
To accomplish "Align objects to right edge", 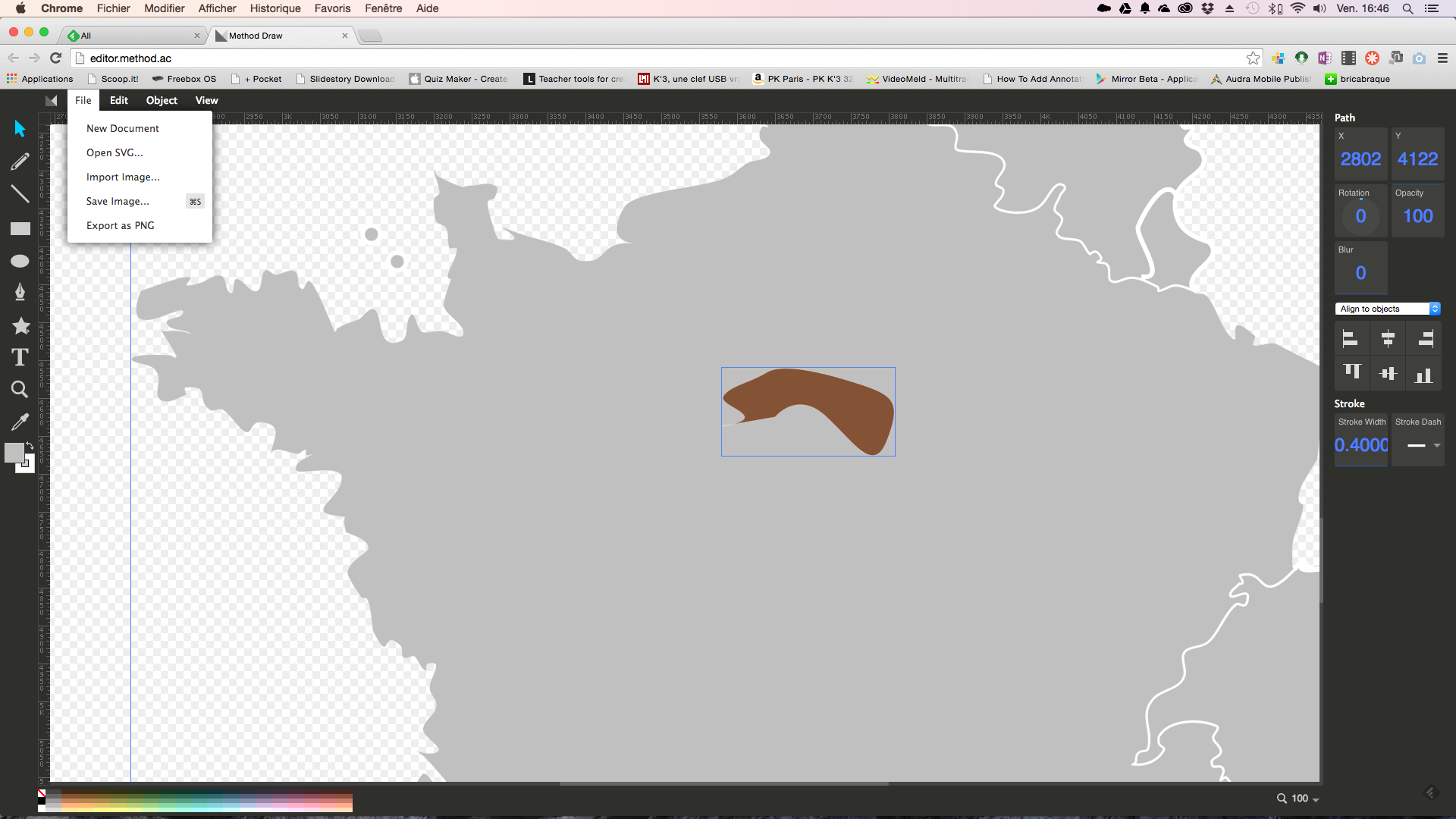I will coord(1425,339).
